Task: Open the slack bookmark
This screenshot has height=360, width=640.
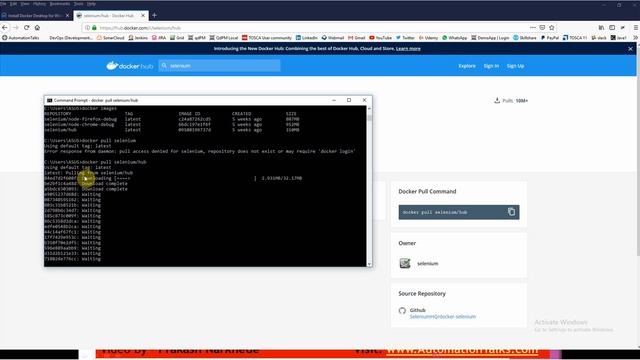Action: (599, 38)
